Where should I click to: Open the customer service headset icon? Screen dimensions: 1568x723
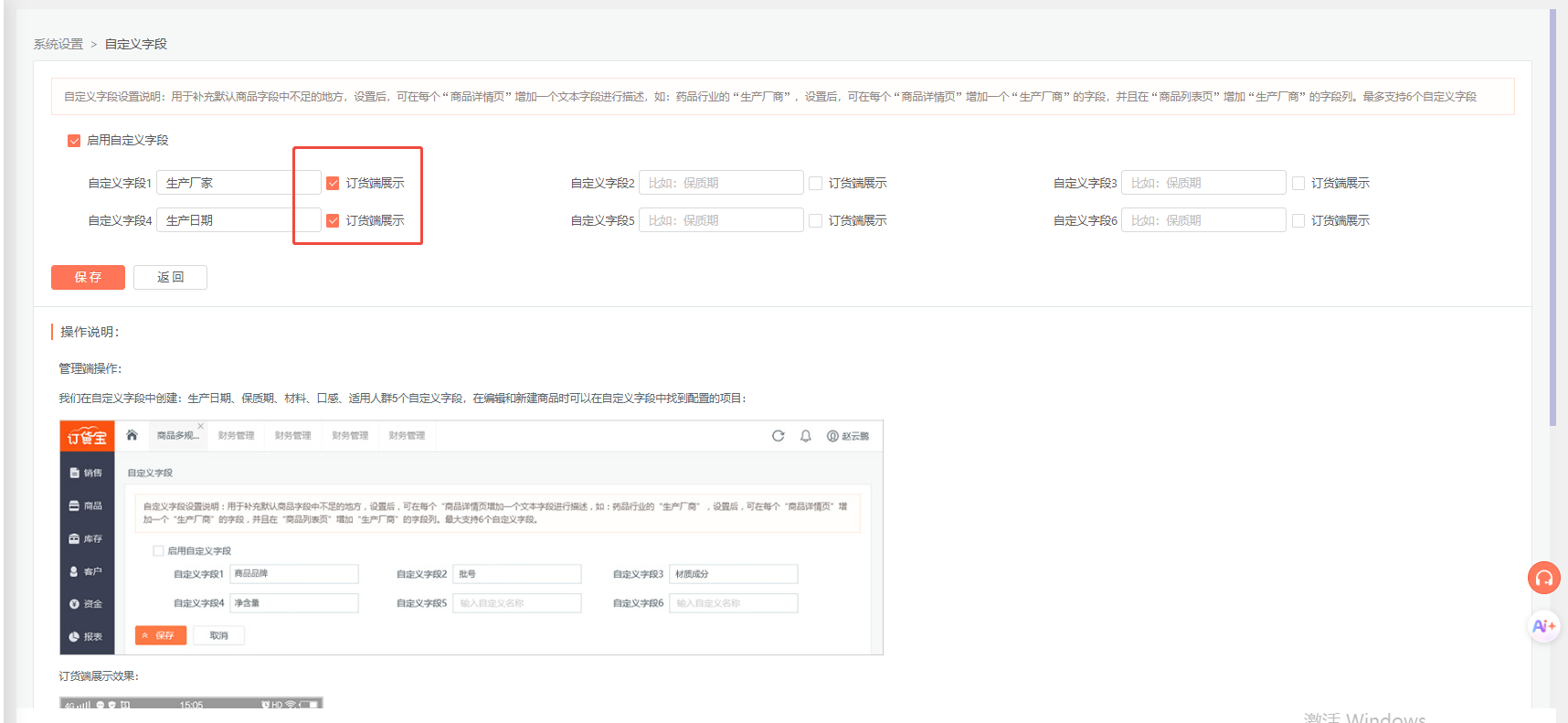(x=1543, y=578)
